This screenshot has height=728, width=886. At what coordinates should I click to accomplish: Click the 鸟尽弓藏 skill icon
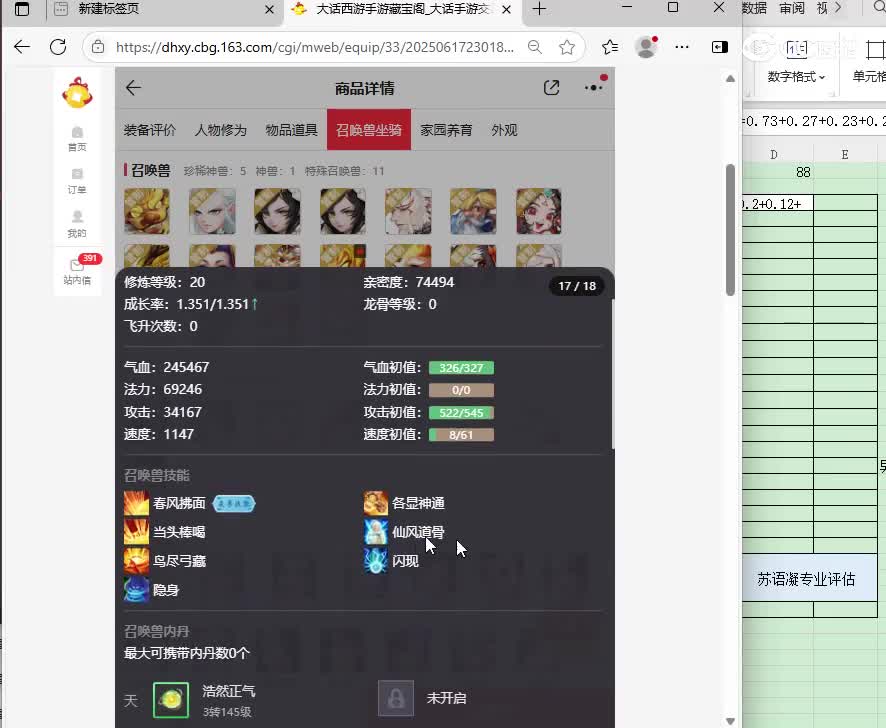[136, 561]
